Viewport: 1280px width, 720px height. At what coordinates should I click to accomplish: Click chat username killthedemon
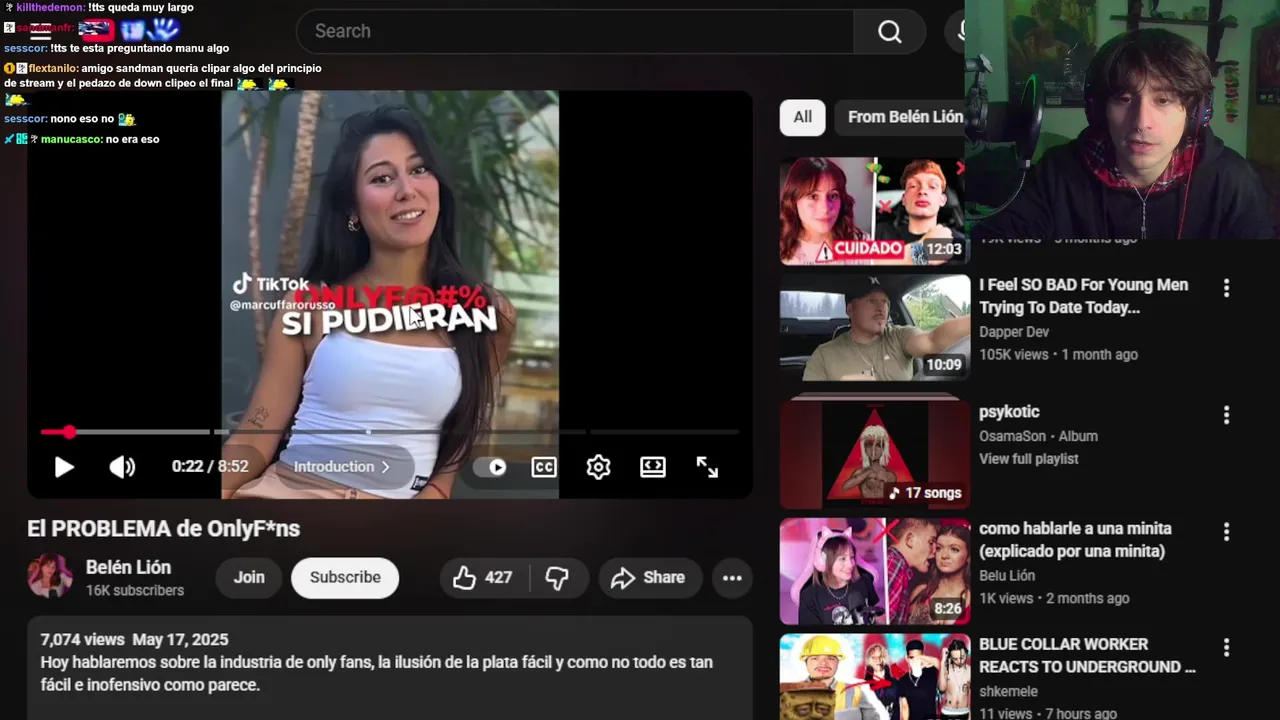pos(50,7)
